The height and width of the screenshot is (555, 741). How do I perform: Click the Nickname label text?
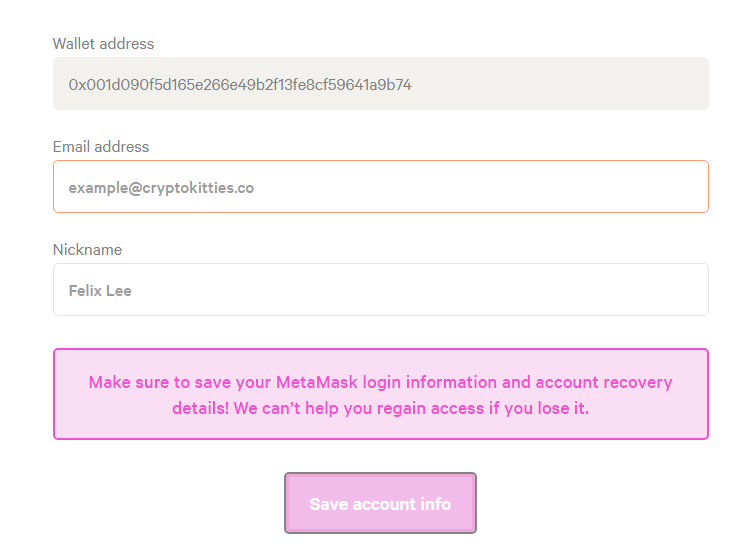[87, 250]
